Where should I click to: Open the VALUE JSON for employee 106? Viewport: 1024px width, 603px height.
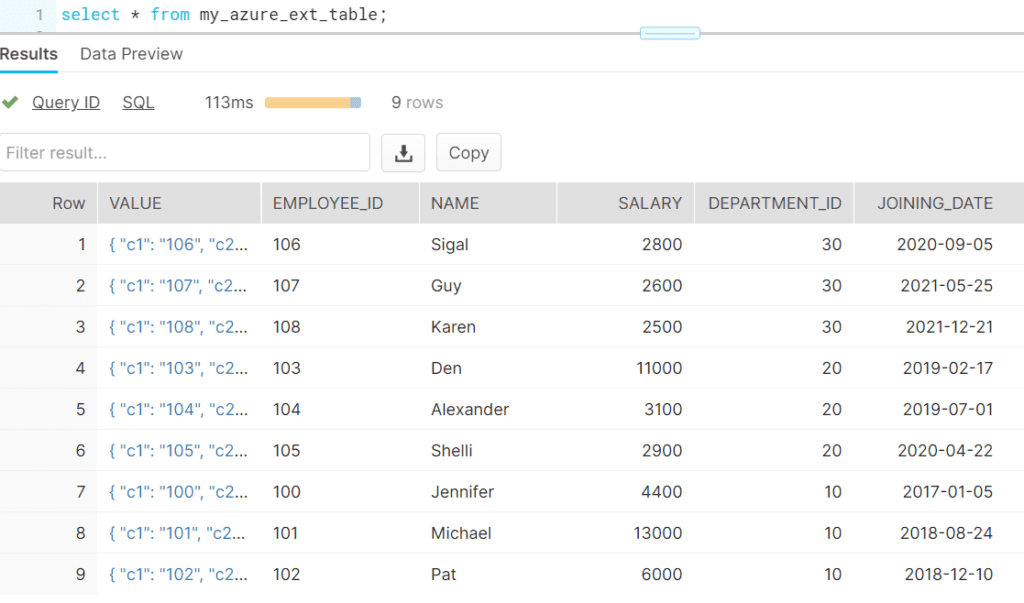click(x=178, y=245)
